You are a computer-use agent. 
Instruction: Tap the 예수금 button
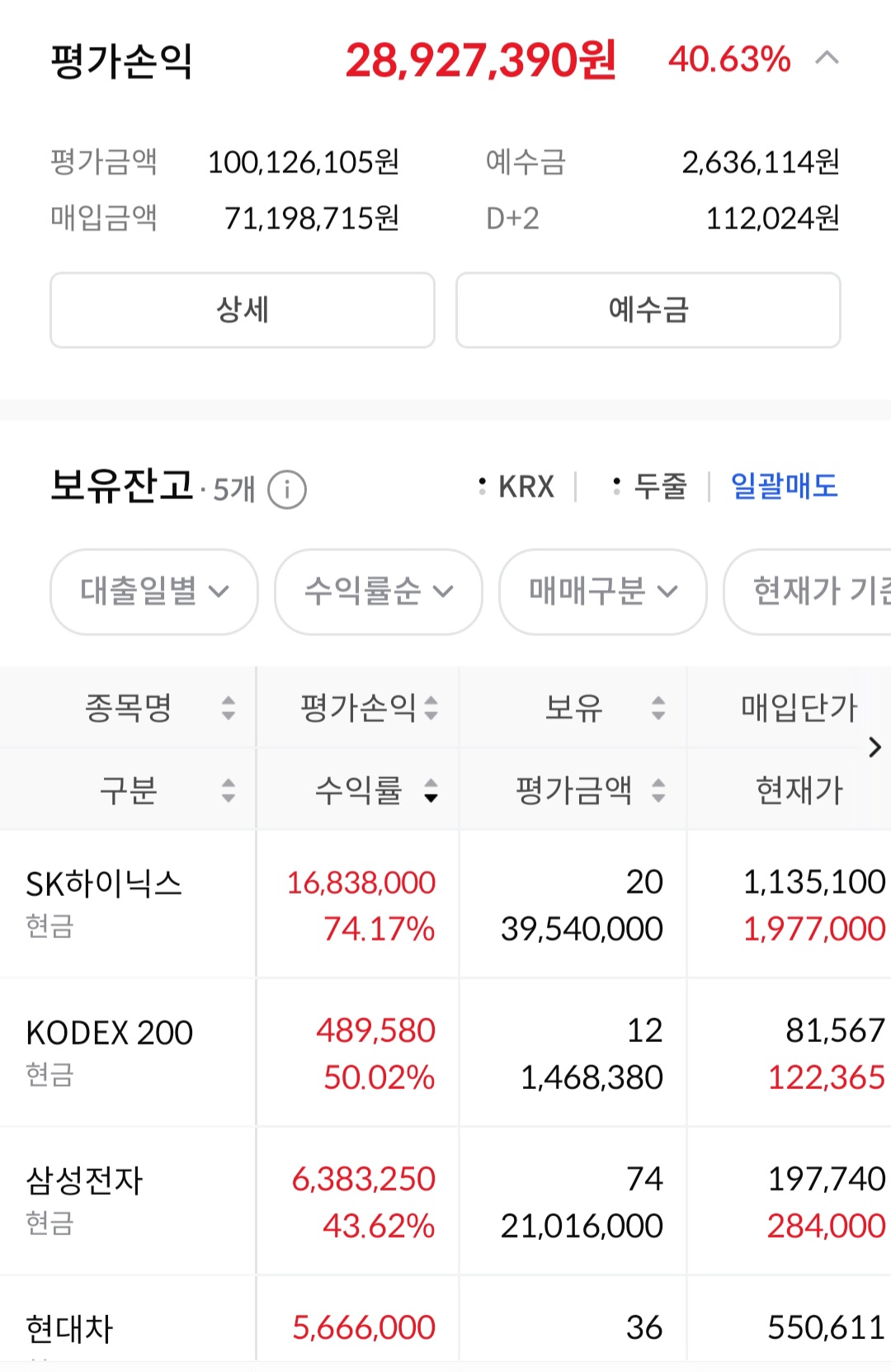point(648,310)
